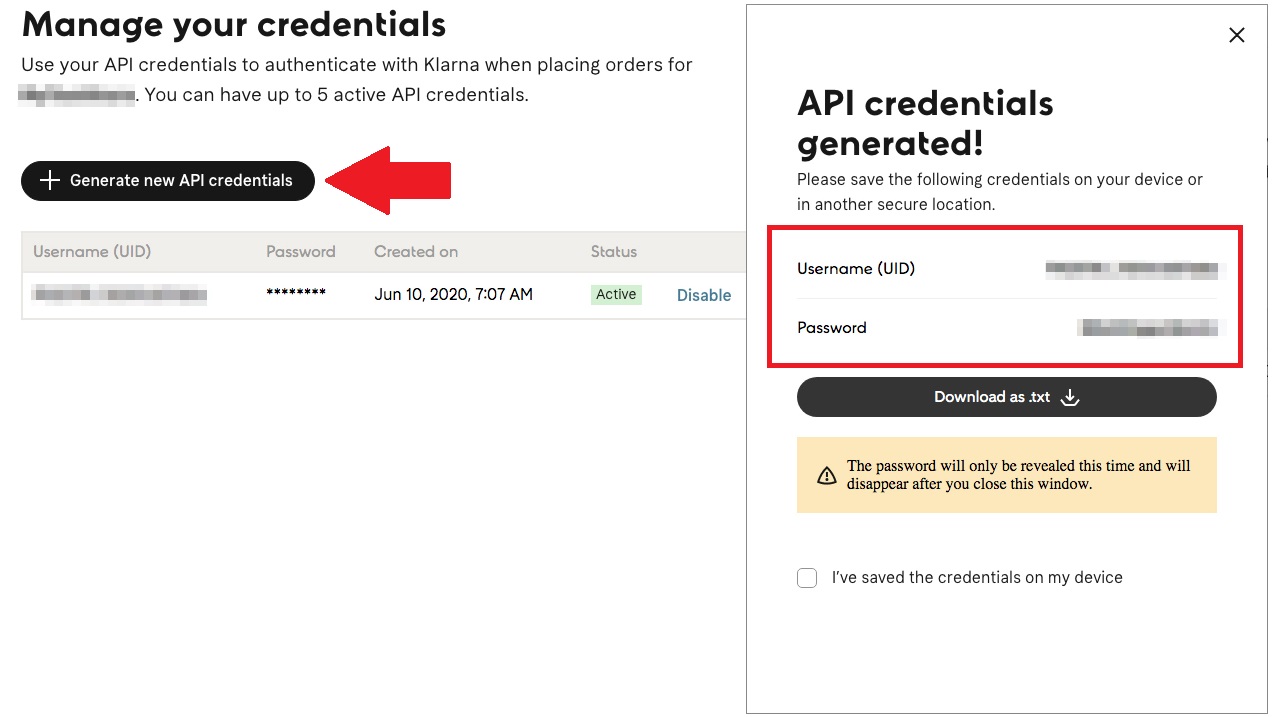The image size is (1272, 717).
Task: Click the Created on column header
Action: coord(415,252)
